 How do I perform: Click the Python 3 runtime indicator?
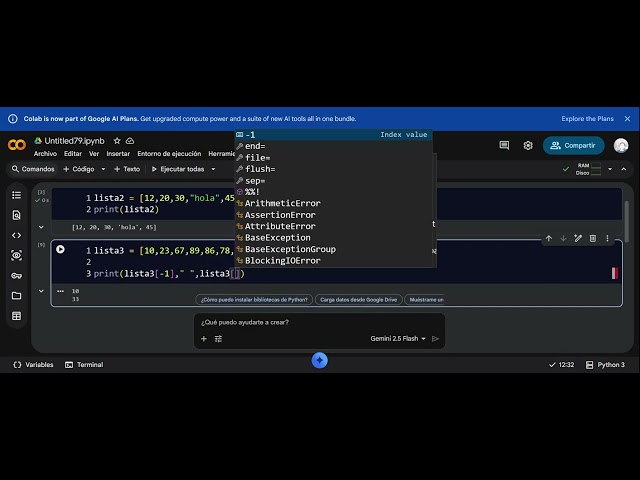pos(605,364)
